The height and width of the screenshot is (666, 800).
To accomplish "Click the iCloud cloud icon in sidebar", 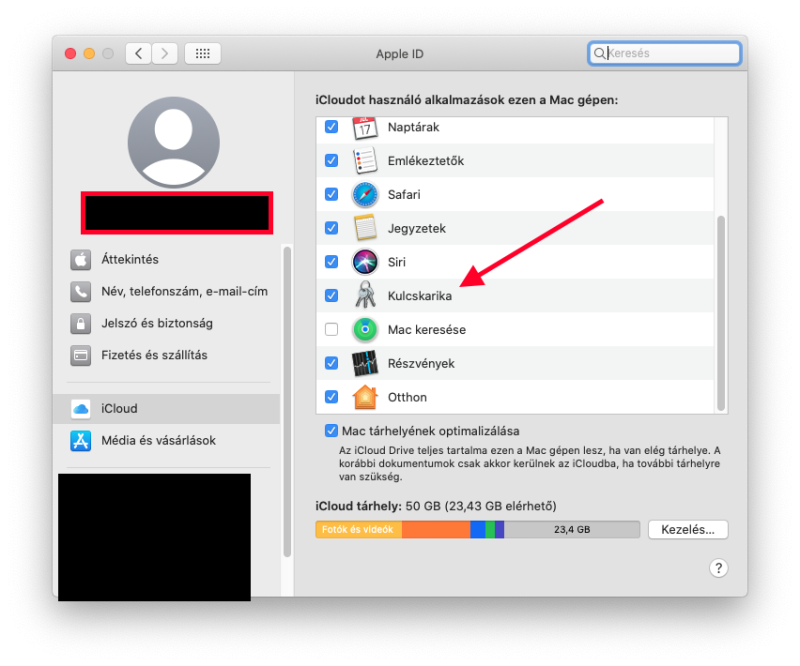I will pyautogui.click(x=81, y=409).
